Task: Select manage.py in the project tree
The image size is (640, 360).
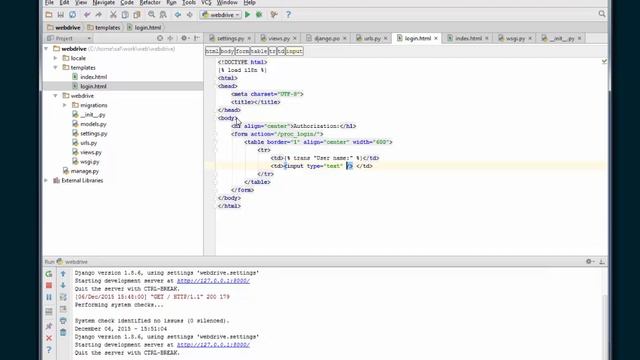Action: point(84,171)
